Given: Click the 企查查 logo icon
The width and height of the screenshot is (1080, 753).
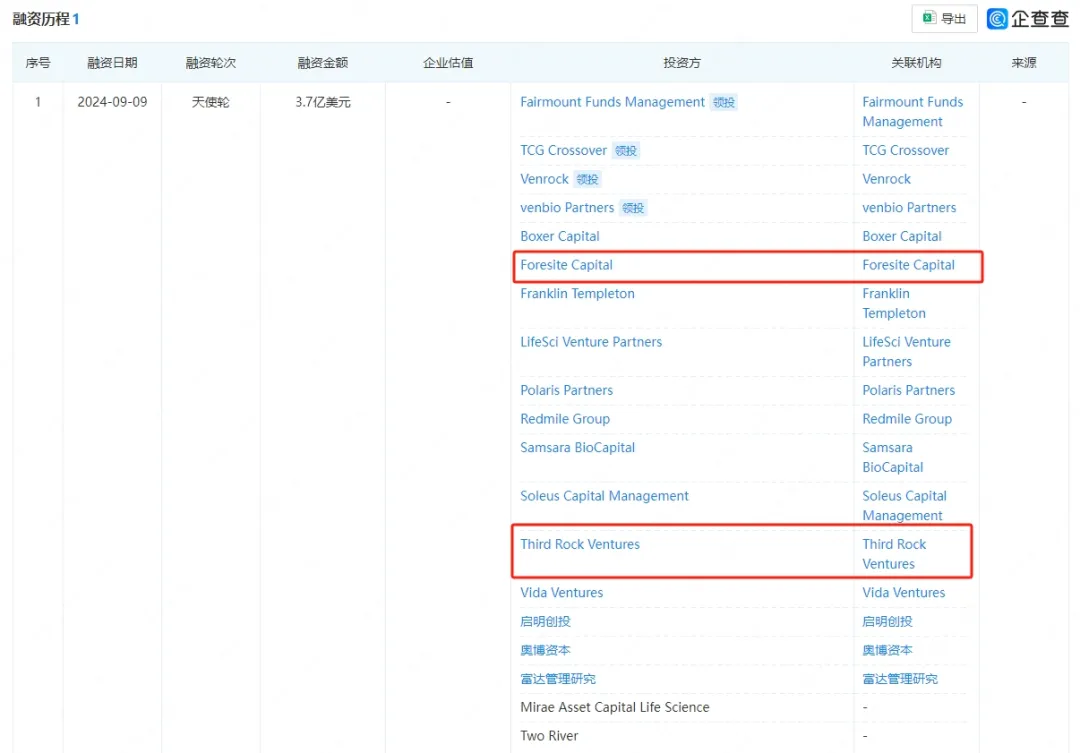Looking at the screenshot, I should coord(997,18).
